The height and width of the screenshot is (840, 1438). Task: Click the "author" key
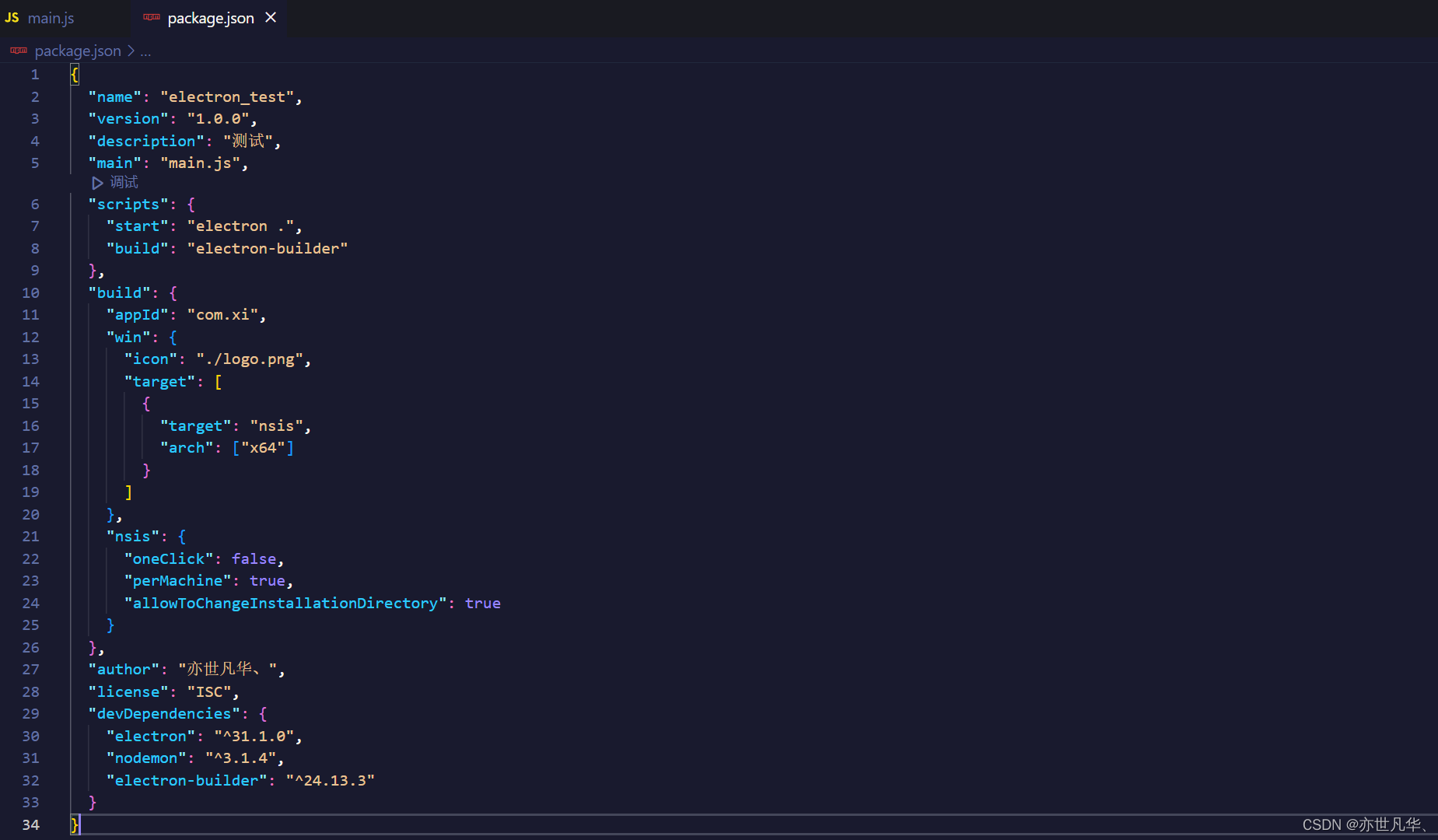tap(124, 670)
